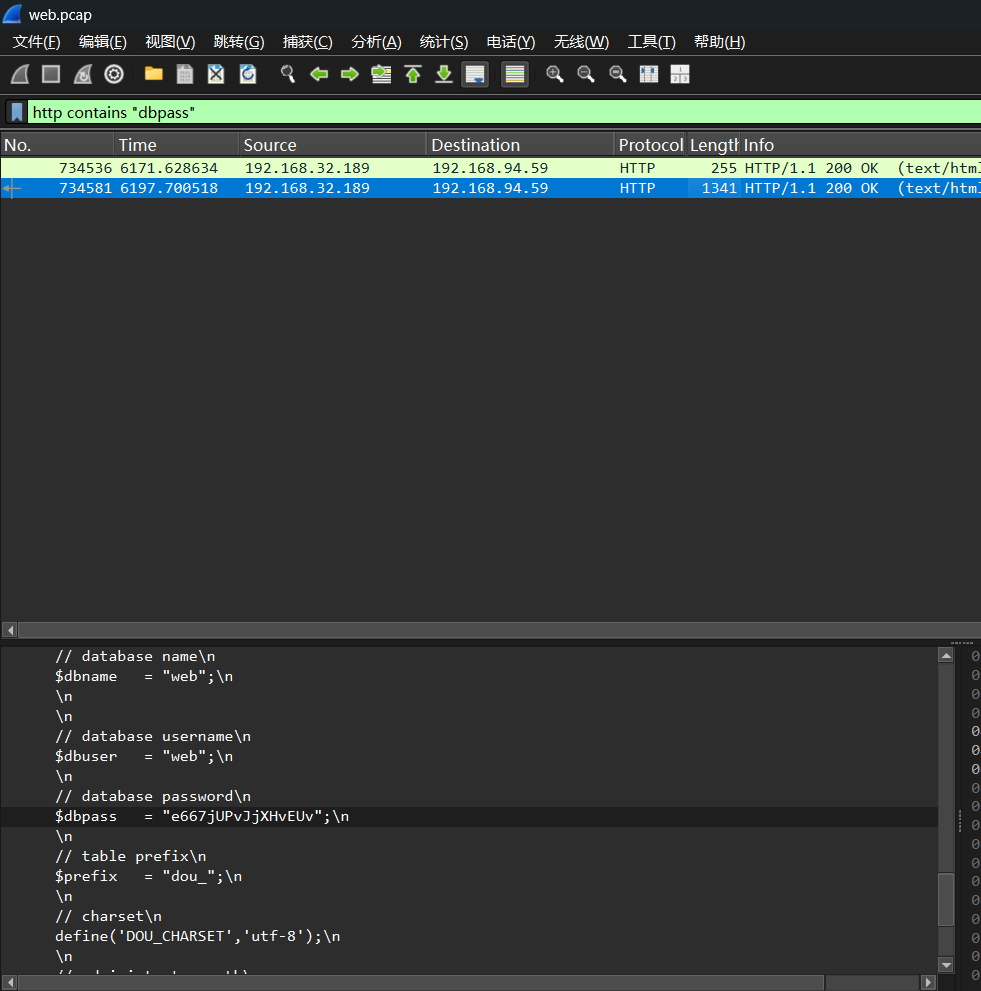Sort packets by the Protocol column header
981x991 pixels.
coord(650,145)
